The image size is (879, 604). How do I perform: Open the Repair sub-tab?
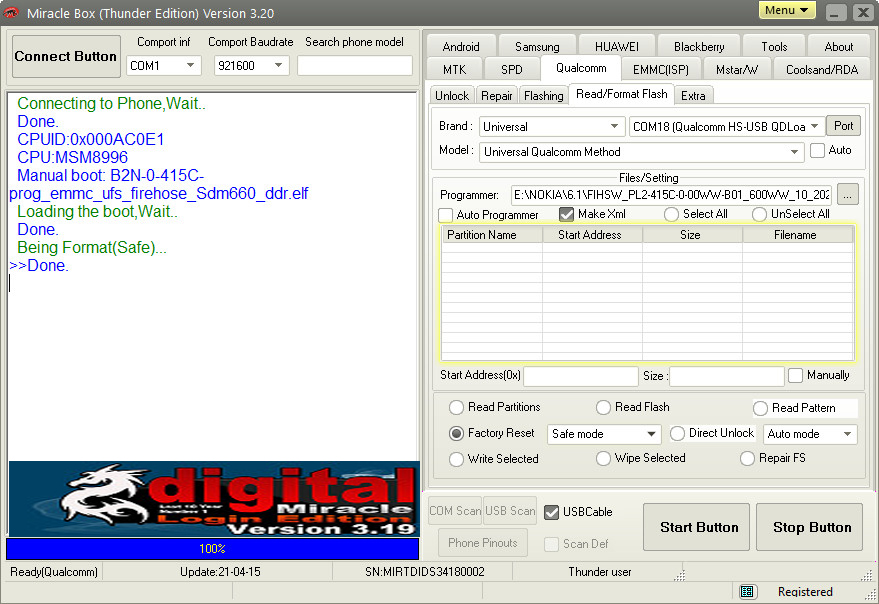click(x=497, y=96)
